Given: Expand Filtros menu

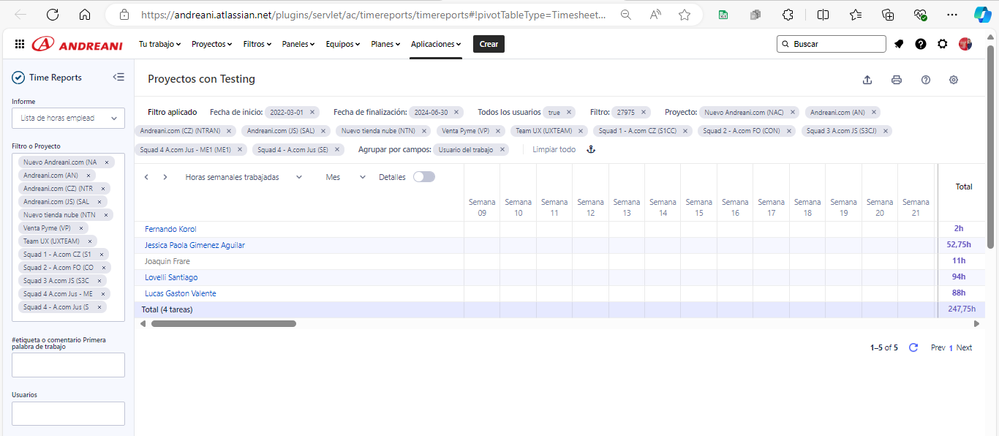Looking at the screenshot, I should (x=257, y=44).
